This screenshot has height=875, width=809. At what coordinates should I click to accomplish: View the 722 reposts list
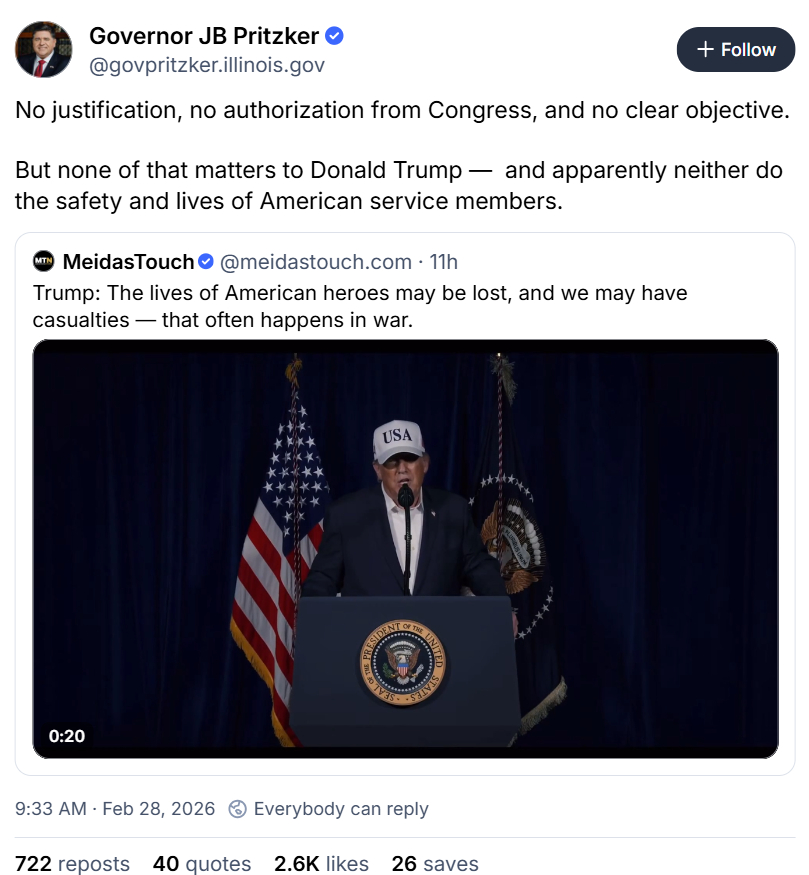coord(73,864)
